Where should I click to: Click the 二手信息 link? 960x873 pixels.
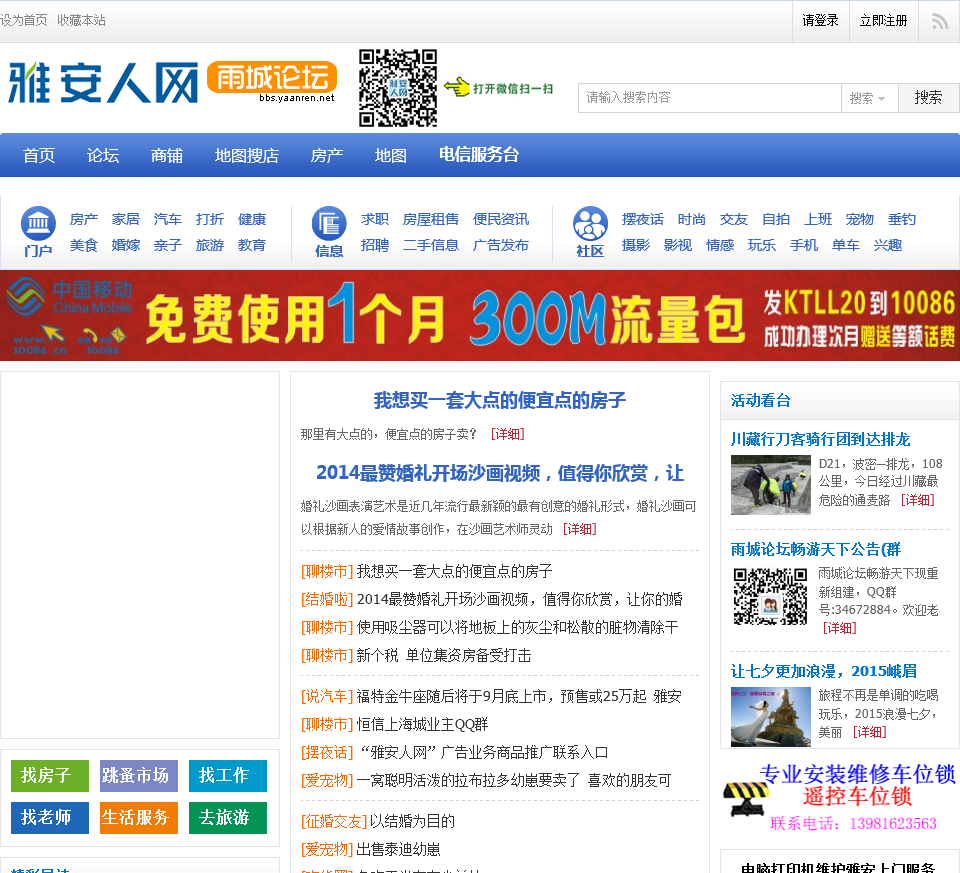pyautogui.click(x=431, y=245)
